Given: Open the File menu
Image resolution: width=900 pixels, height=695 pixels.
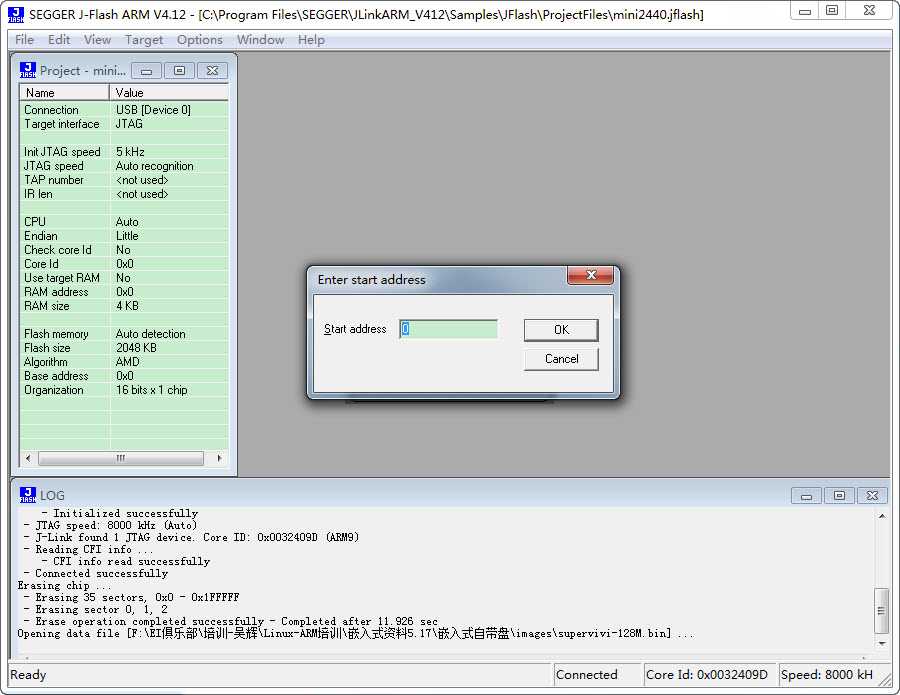Looking at the screenshot, I should point(24,40).
